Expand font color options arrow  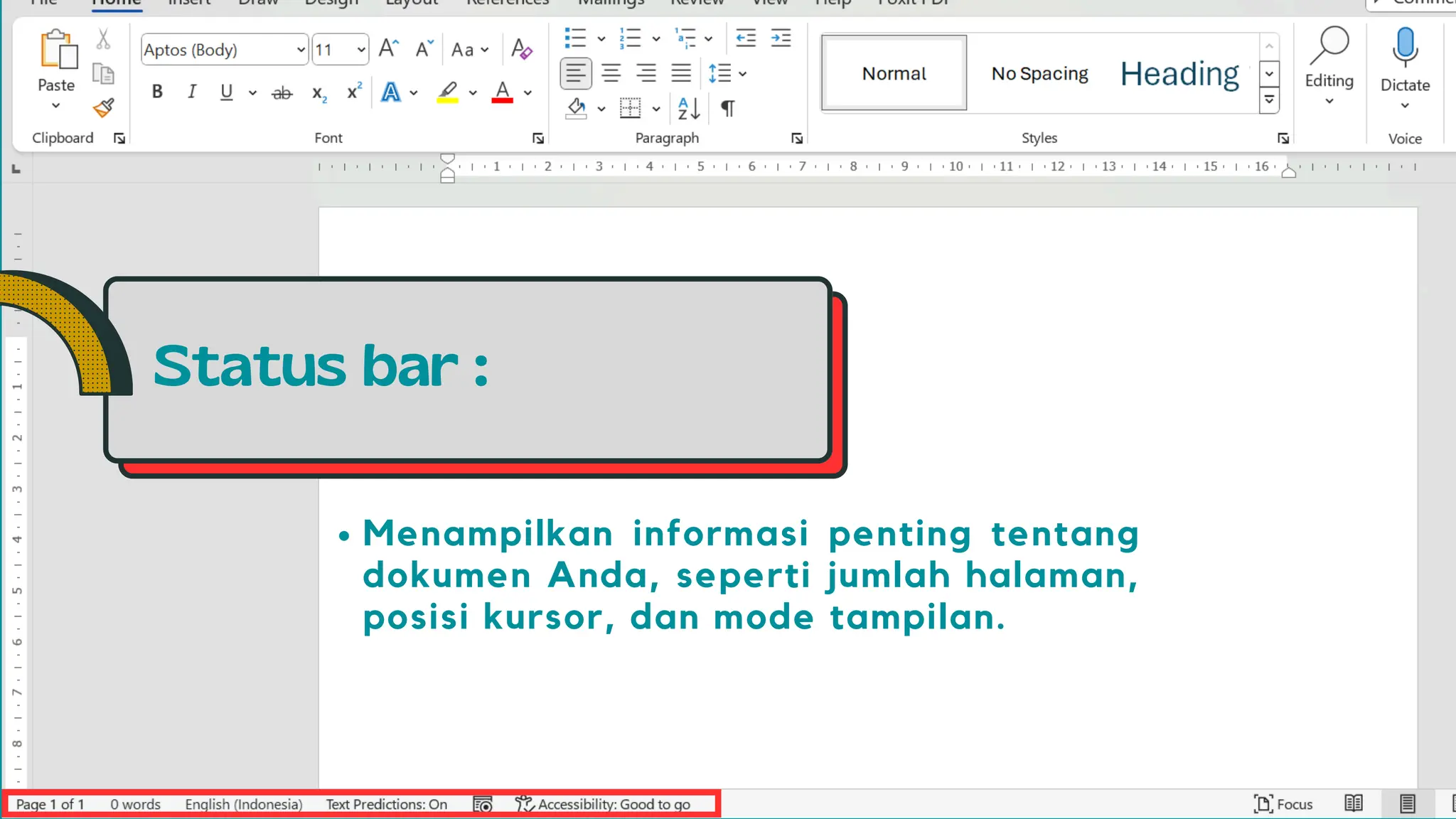tap(528, 92)
